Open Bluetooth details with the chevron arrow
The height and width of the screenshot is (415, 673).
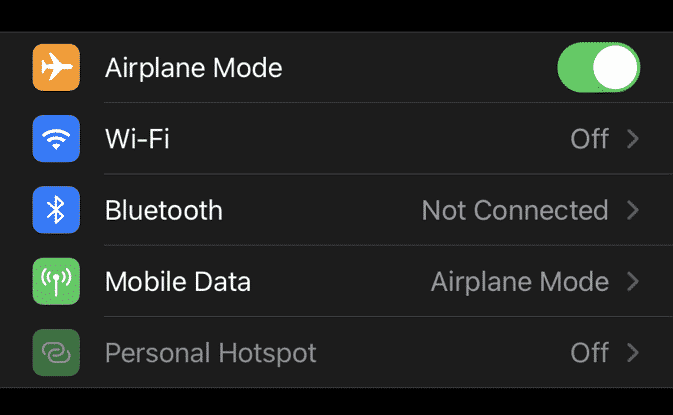point(632,210)
